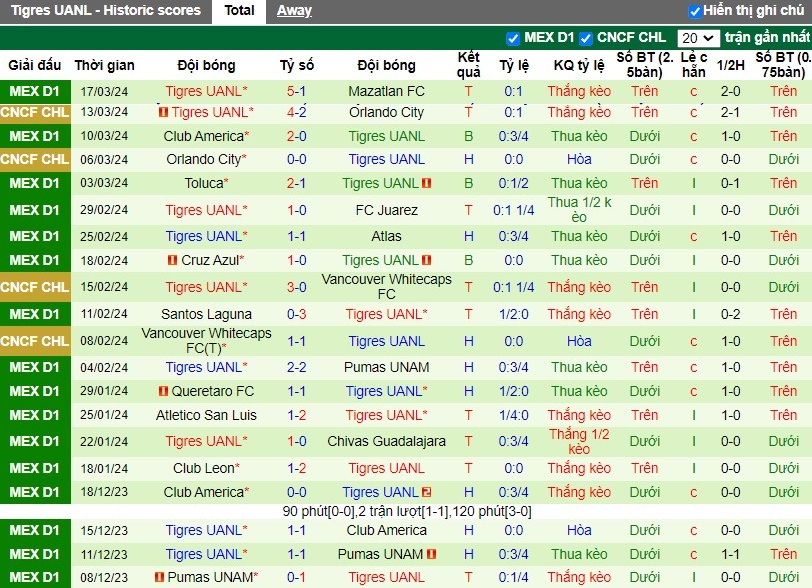Open Club America away team on 15/12/23
812x588 pixels.
click(386, 530)
